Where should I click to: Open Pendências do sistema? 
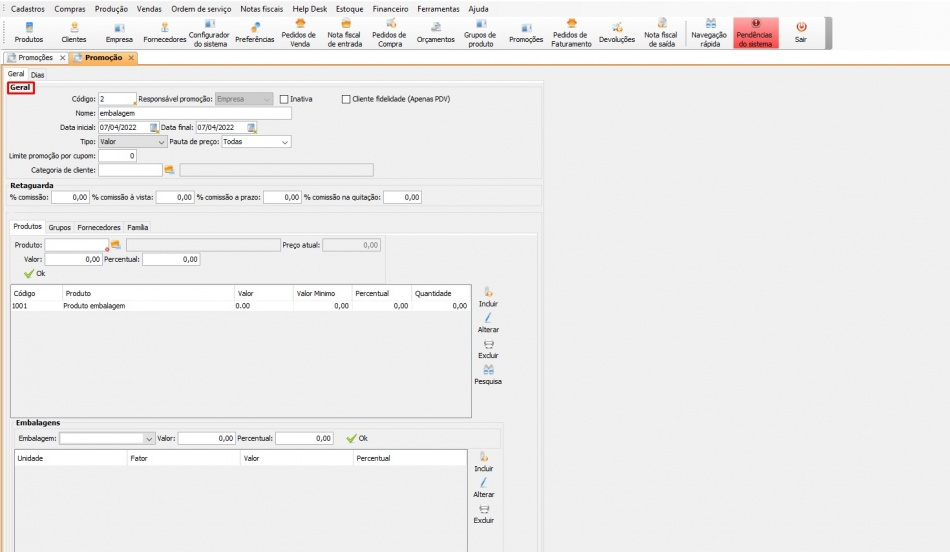pyautogui.click(x=755, y=32)
